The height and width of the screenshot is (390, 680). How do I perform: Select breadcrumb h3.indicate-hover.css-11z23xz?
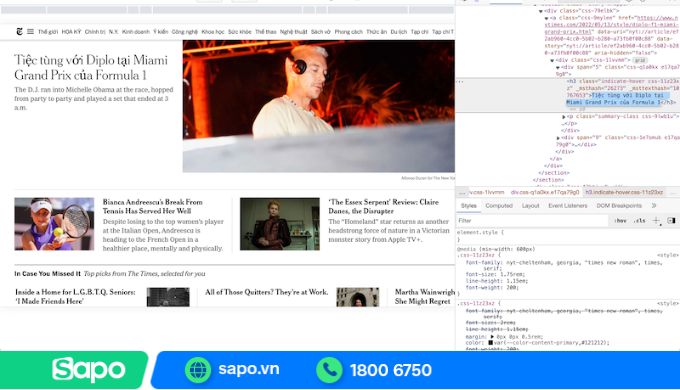[x=624, y=192]
